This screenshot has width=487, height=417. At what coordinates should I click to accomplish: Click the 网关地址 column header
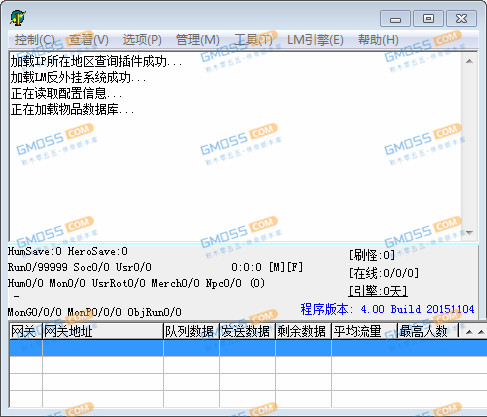(103, 331)
